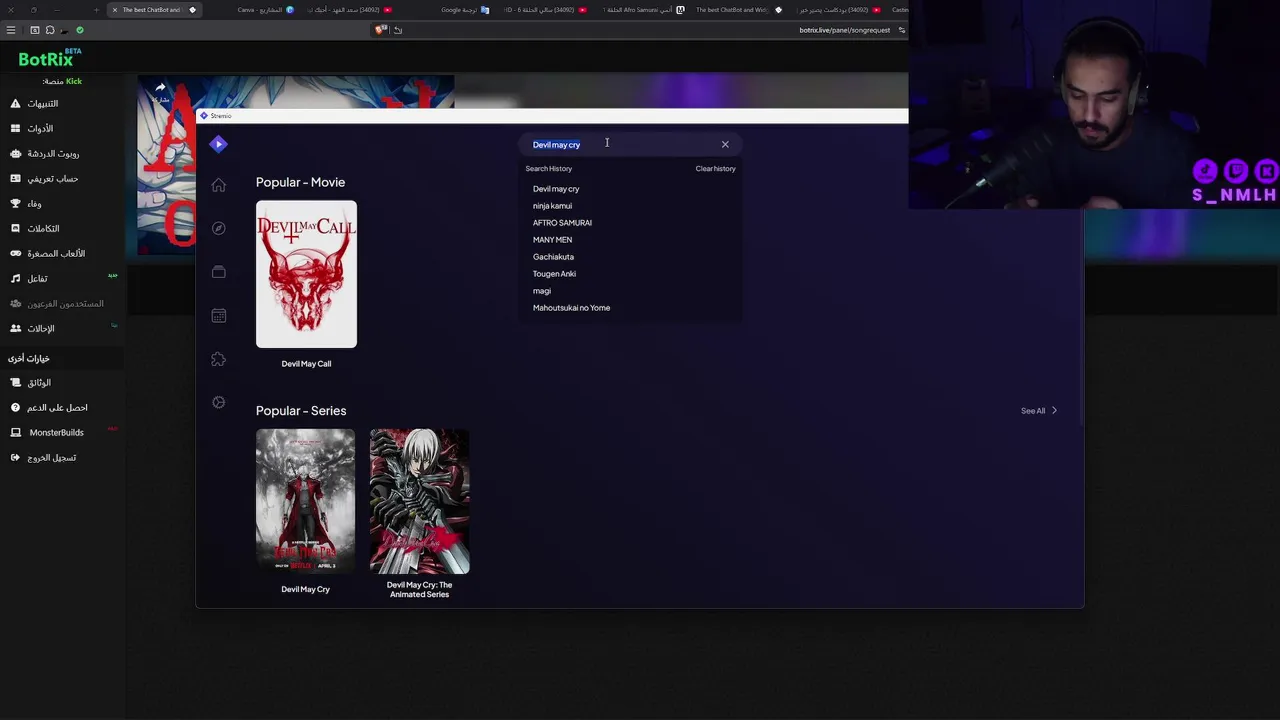Open the alerts (التنبيهات) warning icon

pos(15,103)
